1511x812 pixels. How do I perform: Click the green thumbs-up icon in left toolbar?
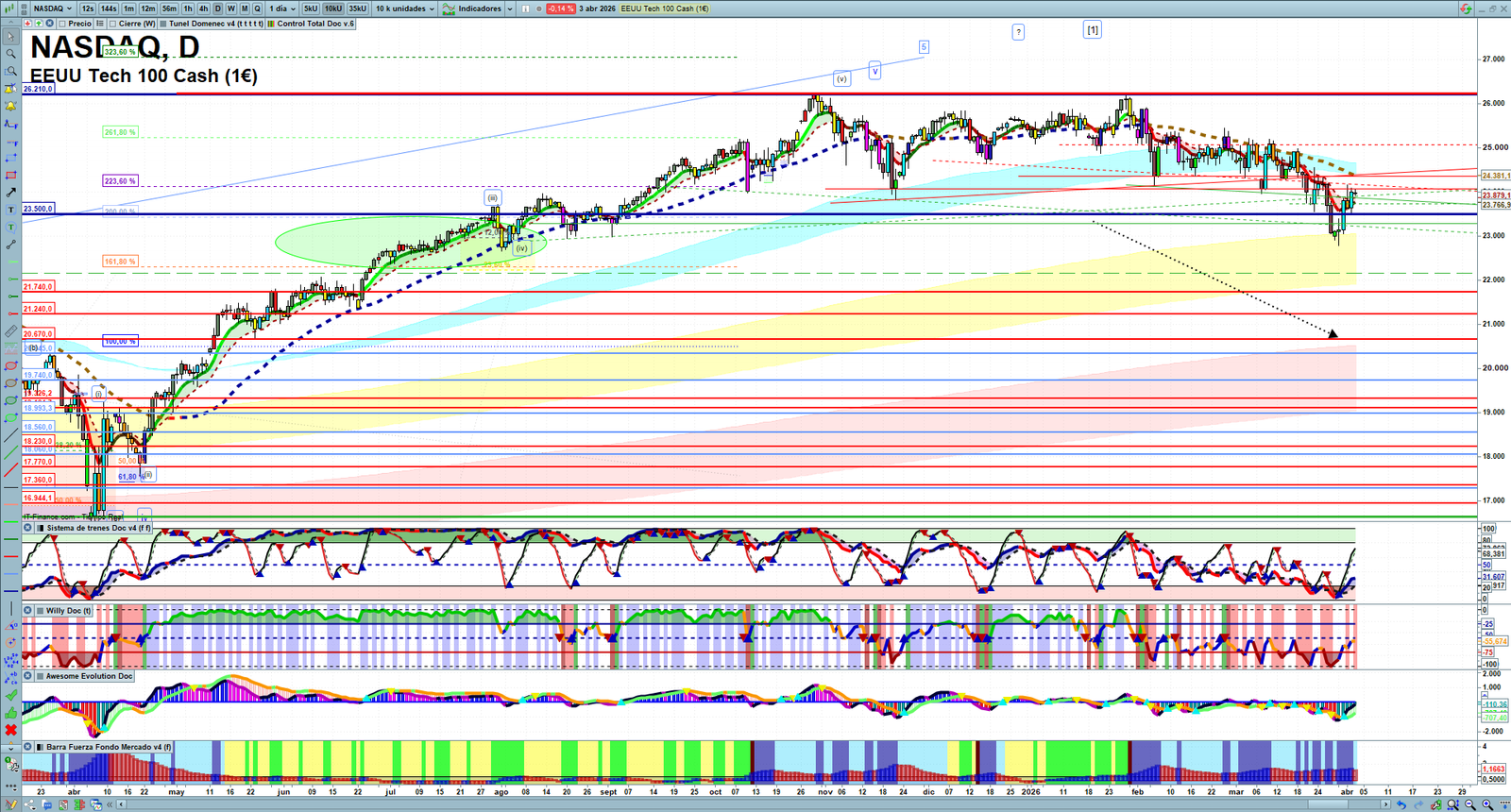10,713
